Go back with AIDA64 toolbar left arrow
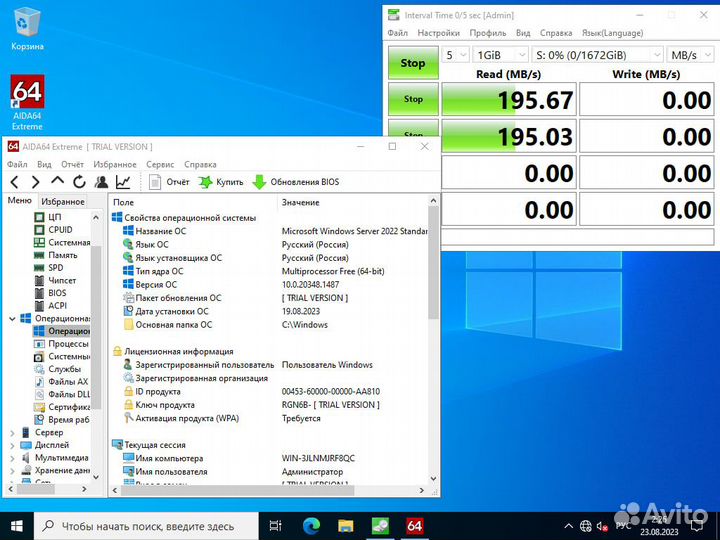This screenshot has width=720, height=540. click(15, 182)
